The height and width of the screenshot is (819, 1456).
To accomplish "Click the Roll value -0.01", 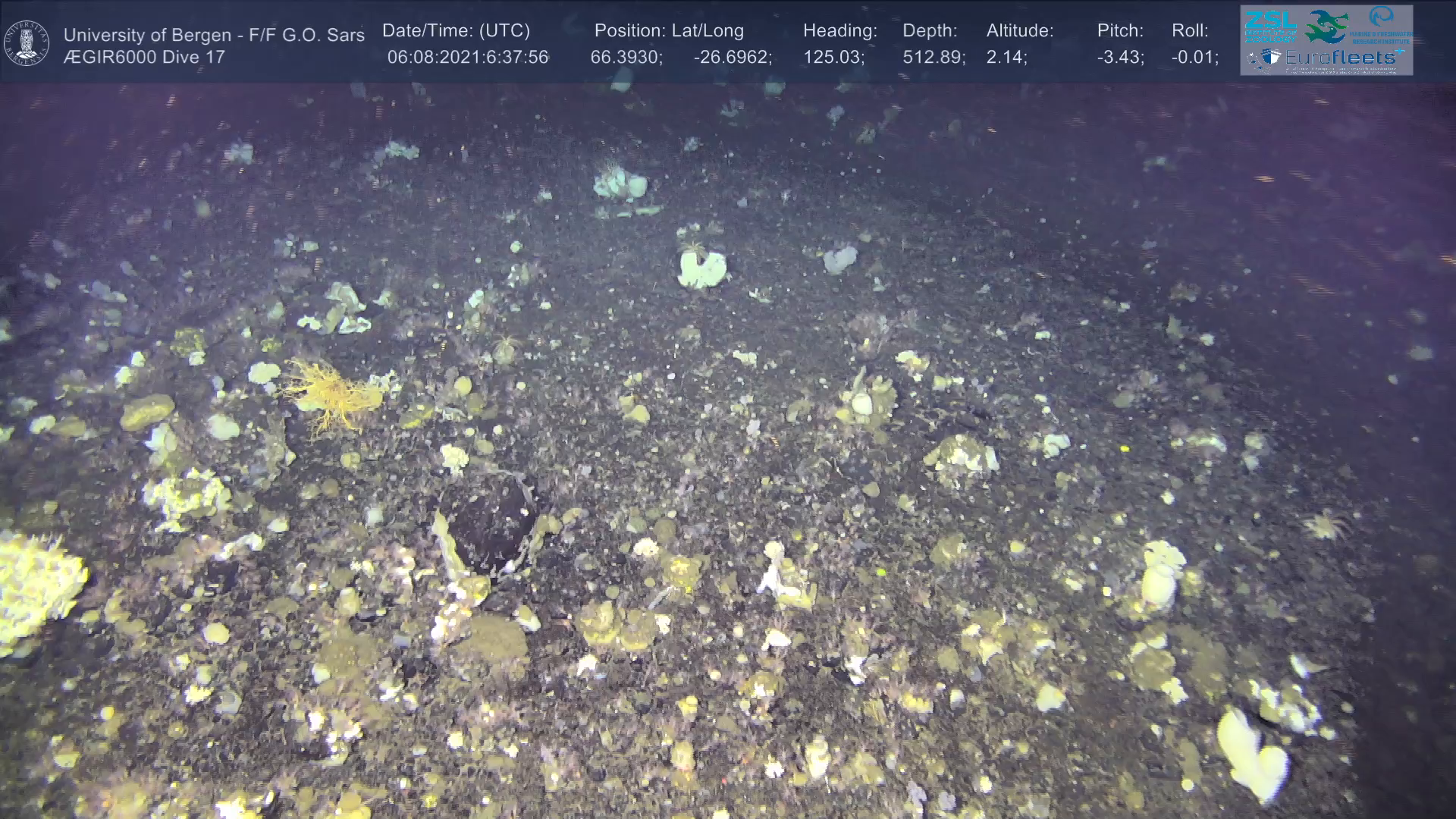I will 1194,58.
